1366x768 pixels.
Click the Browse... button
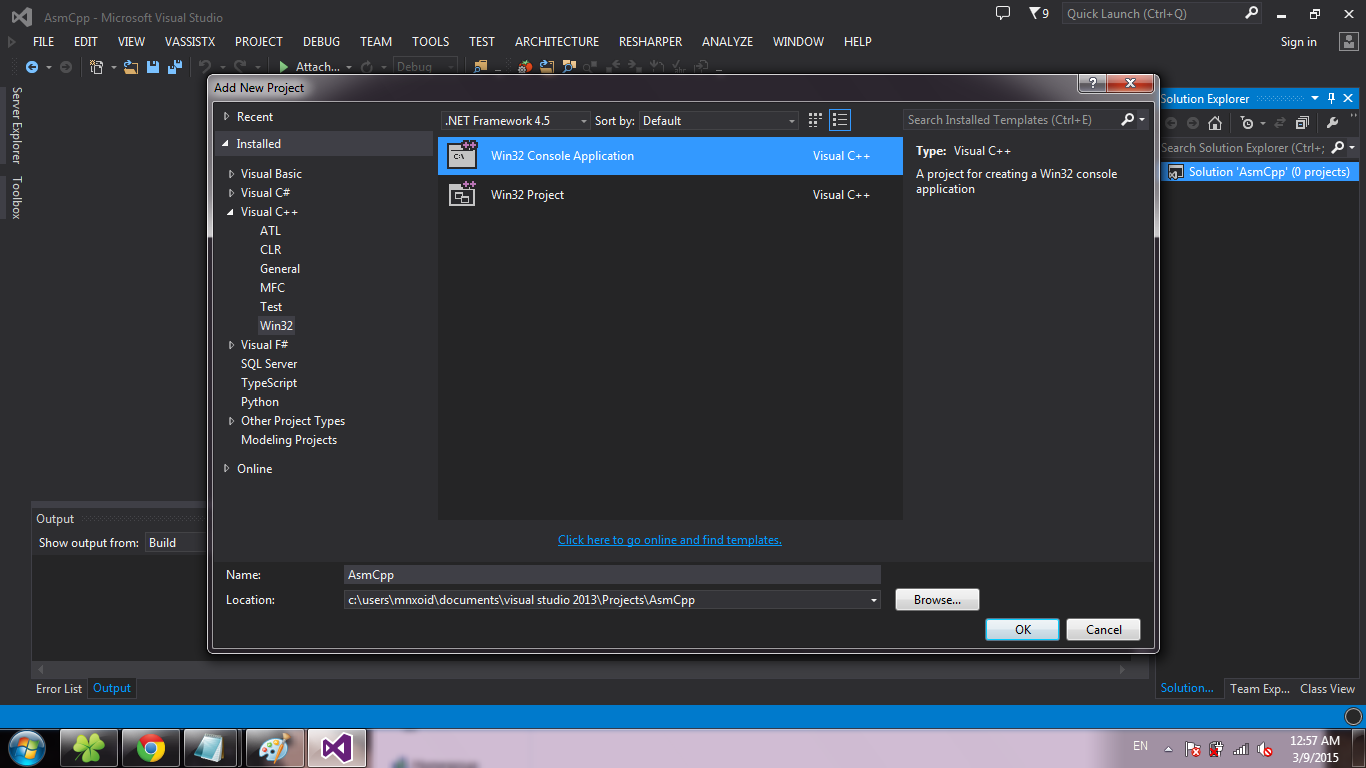click(x=937, y=600)
